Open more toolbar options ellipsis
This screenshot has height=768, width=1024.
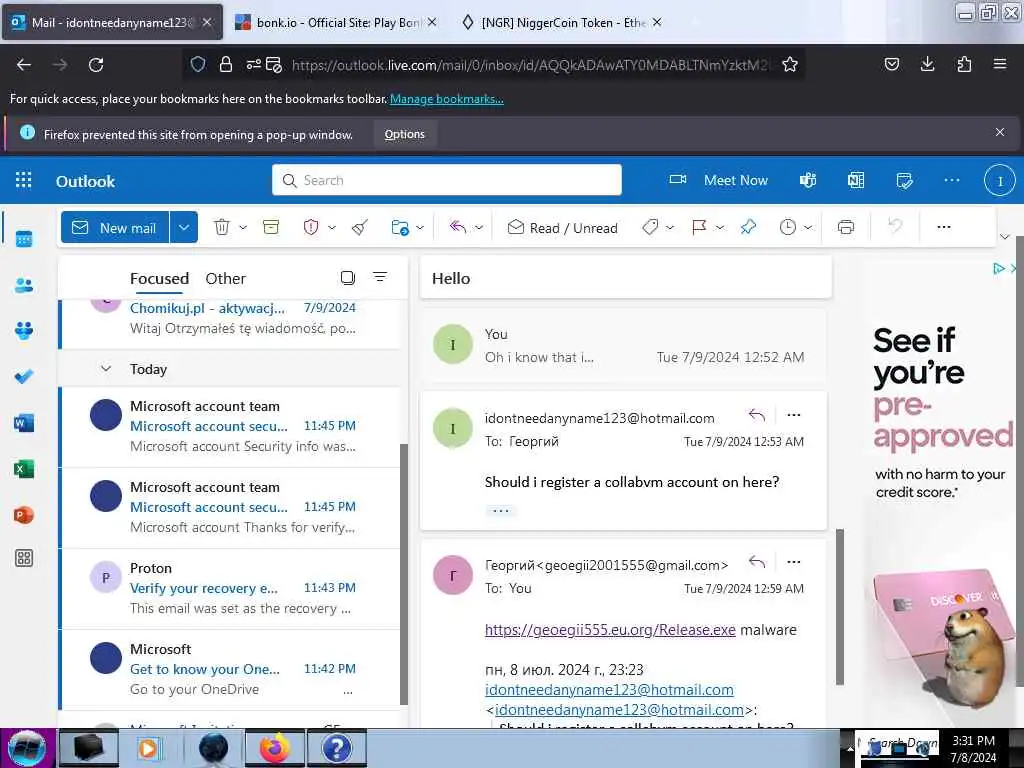944,227
